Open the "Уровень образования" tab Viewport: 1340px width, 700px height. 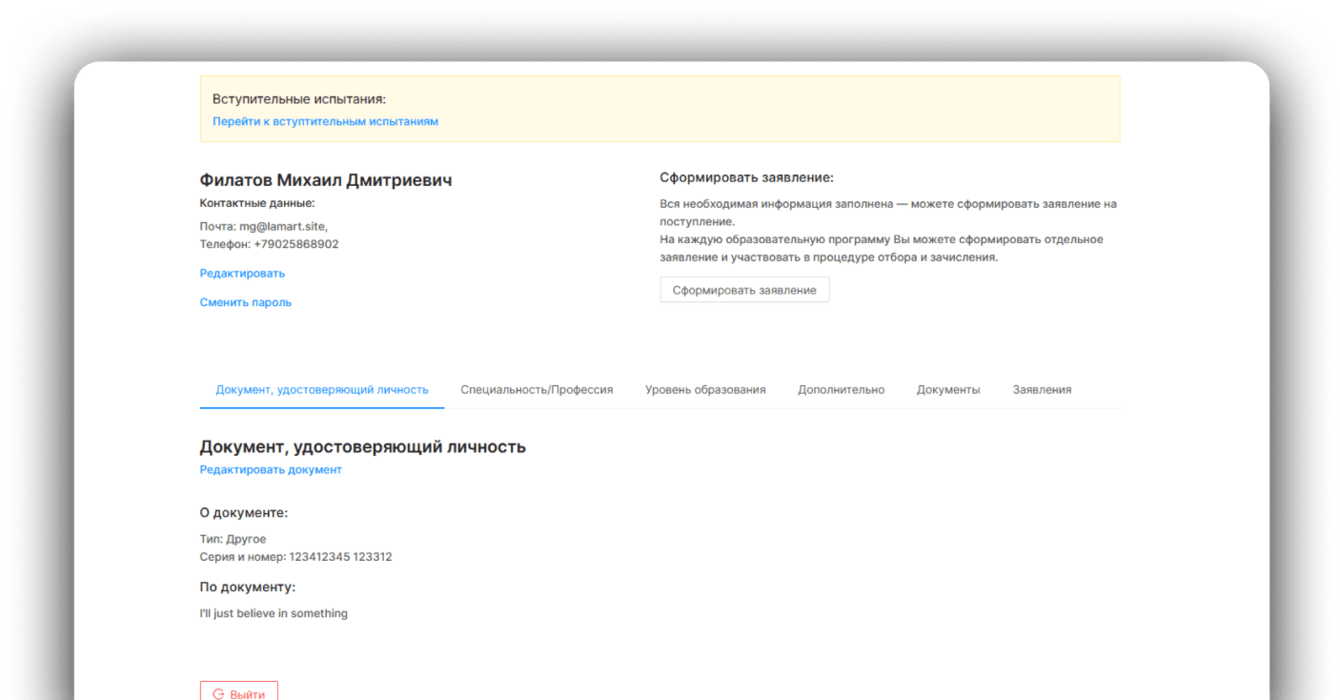[x=705, y=390]
